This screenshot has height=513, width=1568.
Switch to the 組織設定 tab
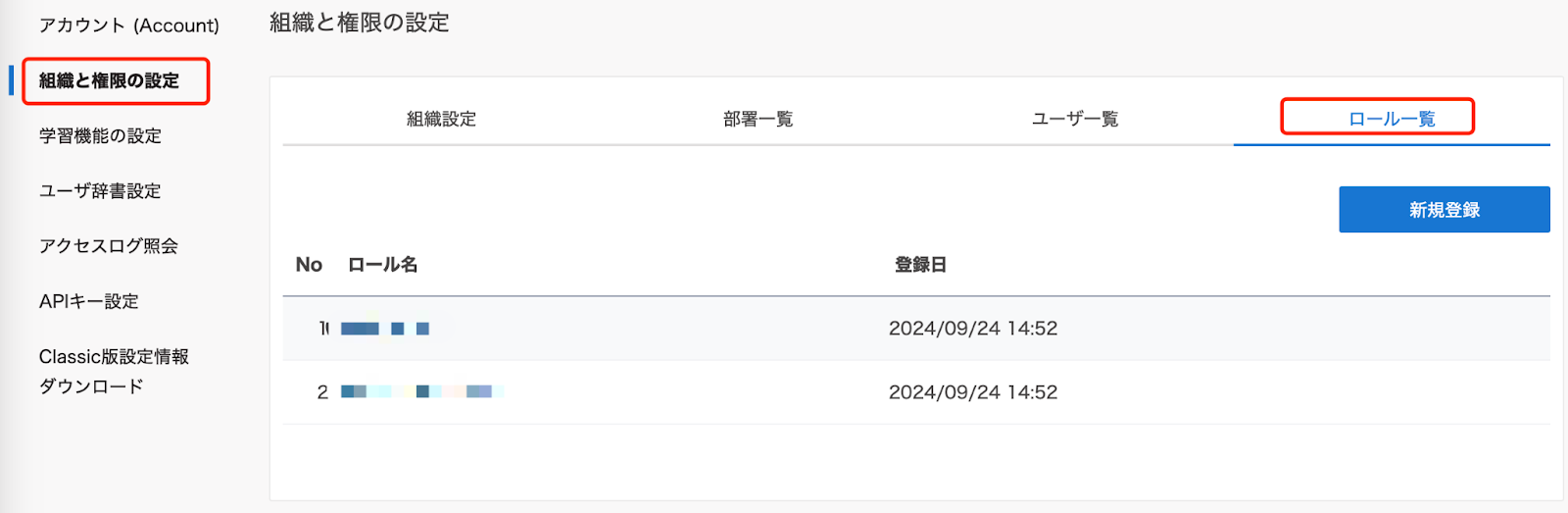coord(441,119)
